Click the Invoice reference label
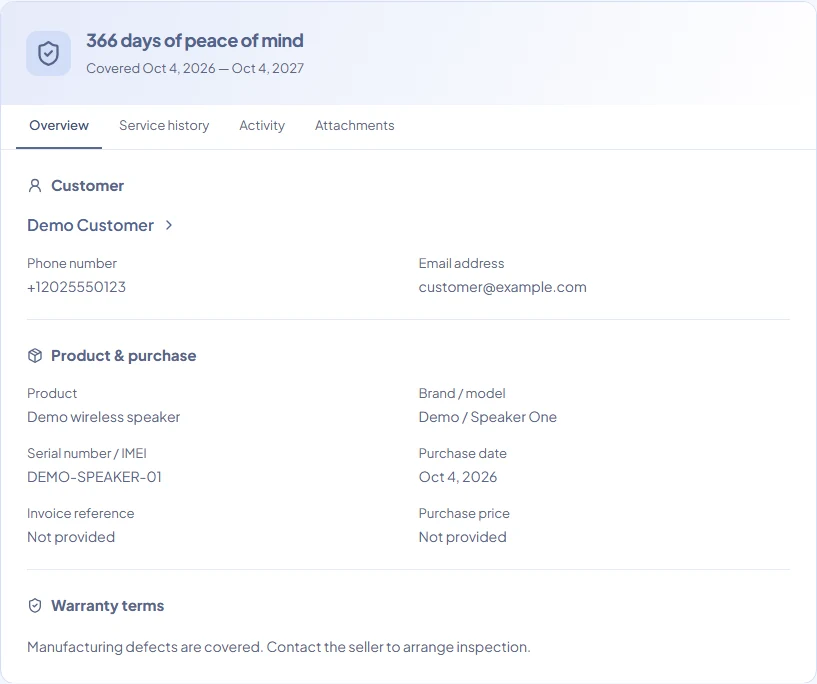 point(81,514)
